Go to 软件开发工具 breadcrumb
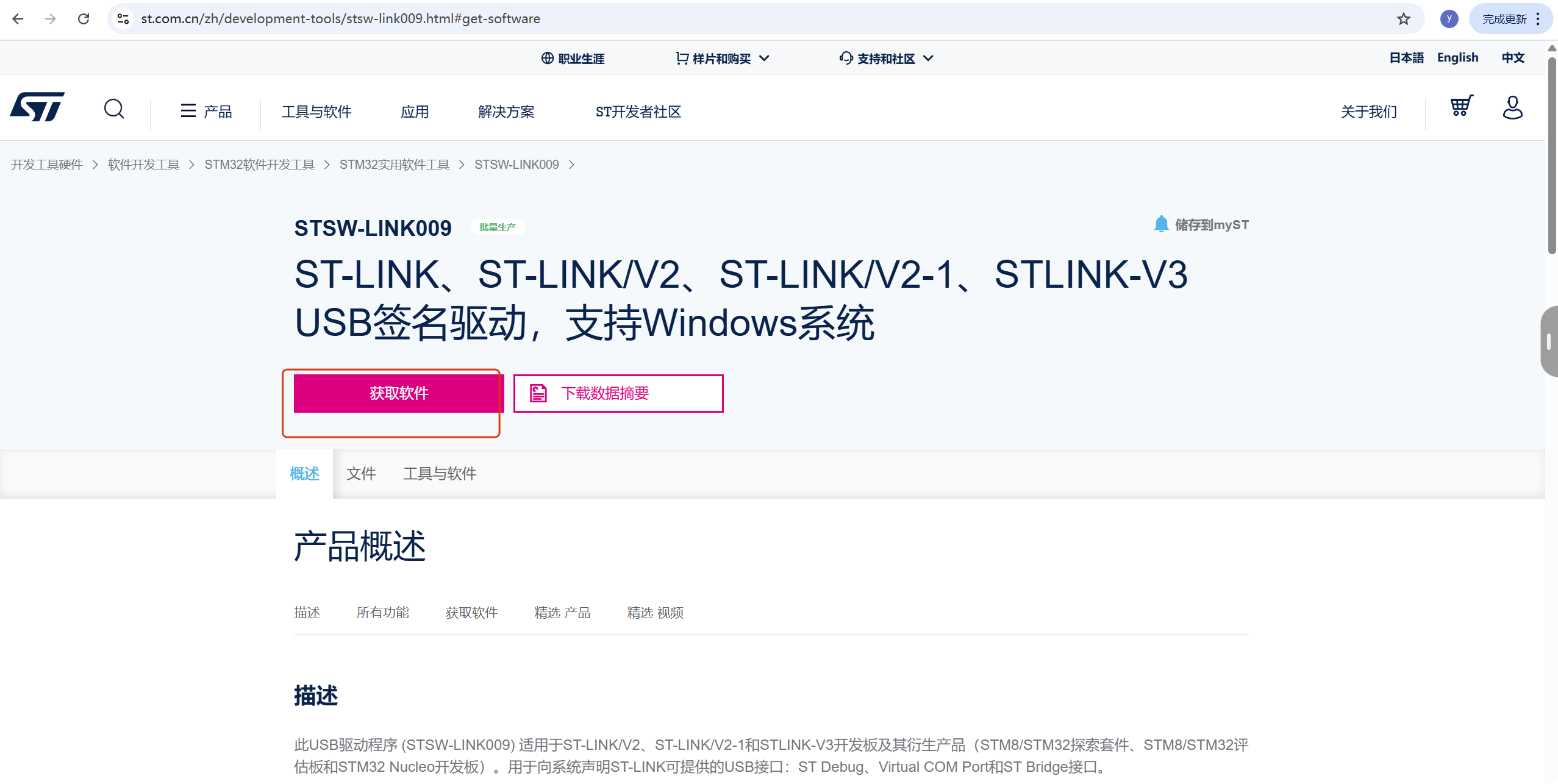1558x784 pixels. (144, 165)
